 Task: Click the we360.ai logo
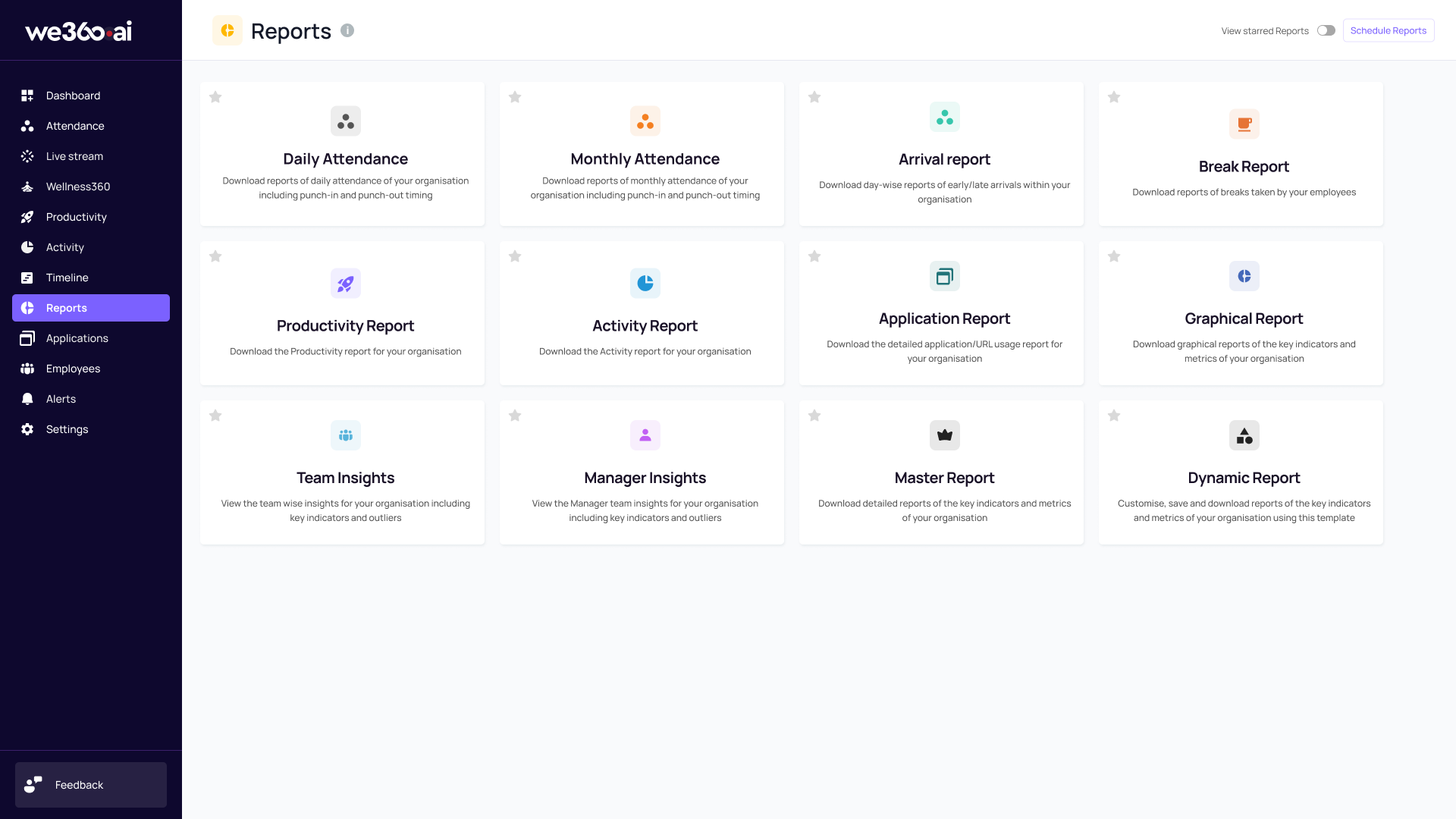click(x=79, y=31)
